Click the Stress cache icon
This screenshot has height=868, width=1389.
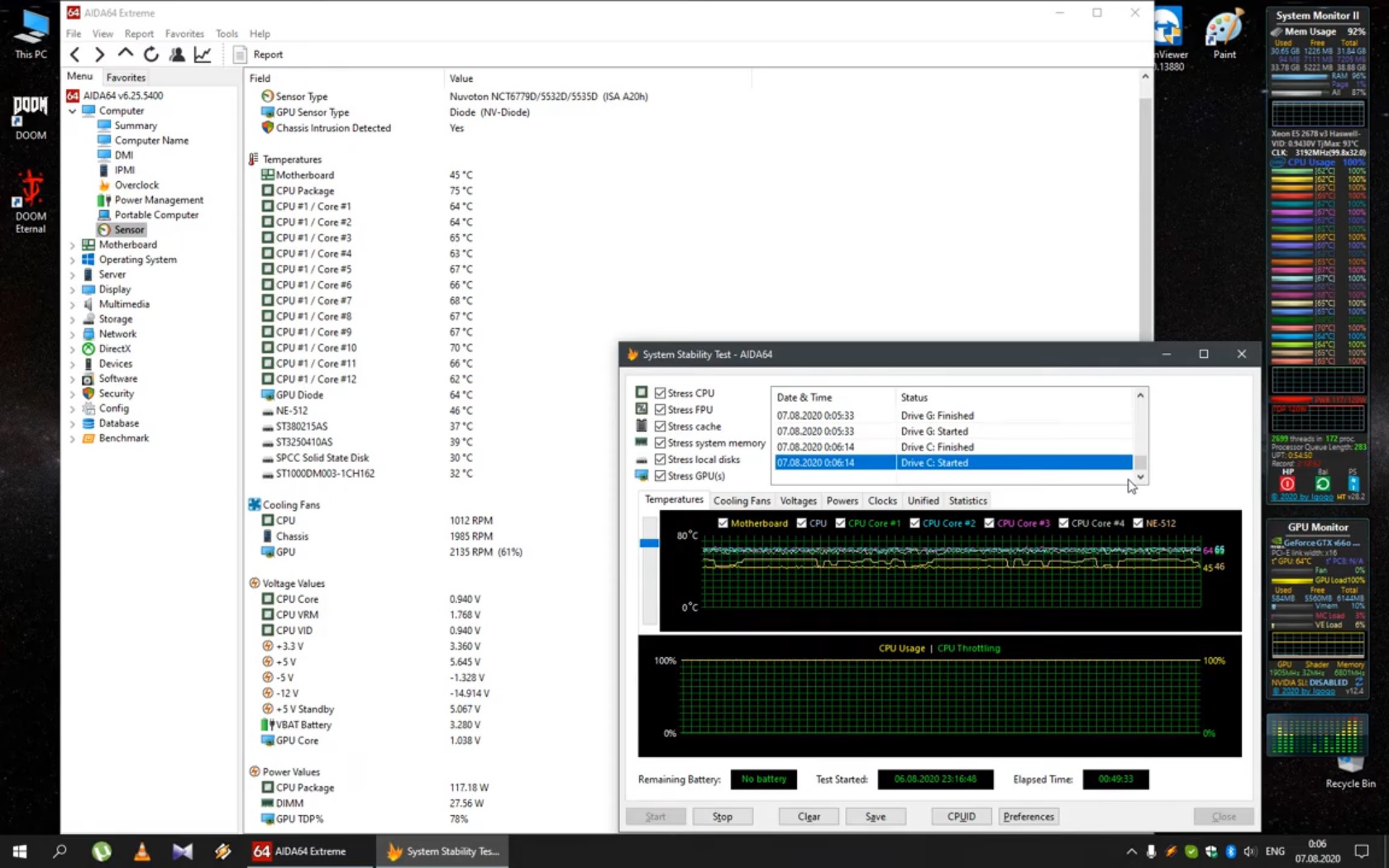point(642,426)
